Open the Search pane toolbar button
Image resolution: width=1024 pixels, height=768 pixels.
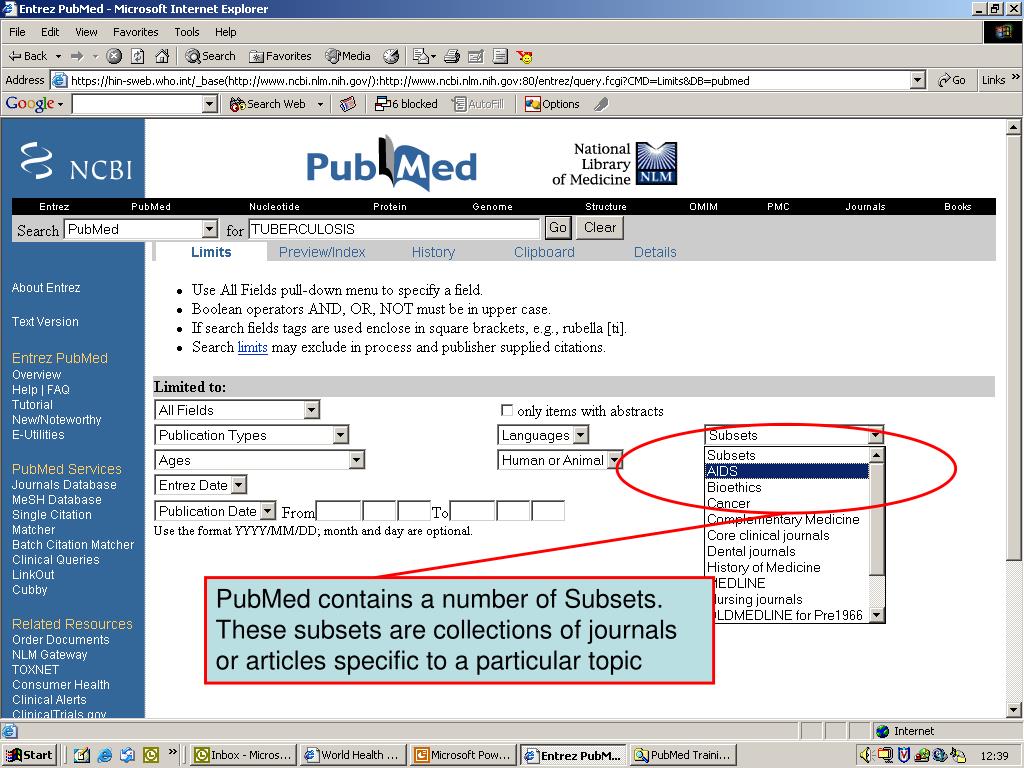click(210, 56)
